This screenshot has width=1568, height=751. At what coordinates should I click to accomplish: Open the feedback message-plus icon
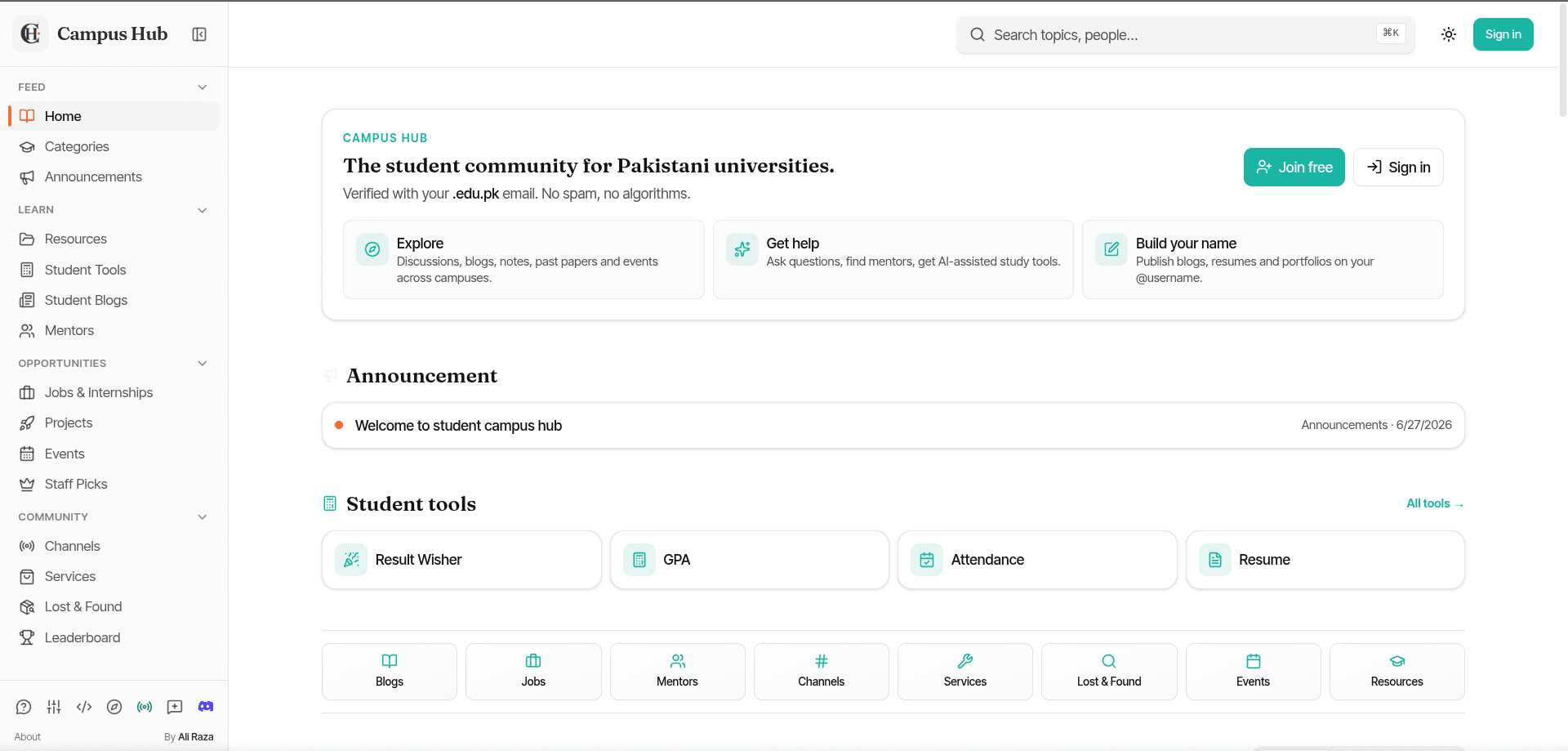[175, 707]
